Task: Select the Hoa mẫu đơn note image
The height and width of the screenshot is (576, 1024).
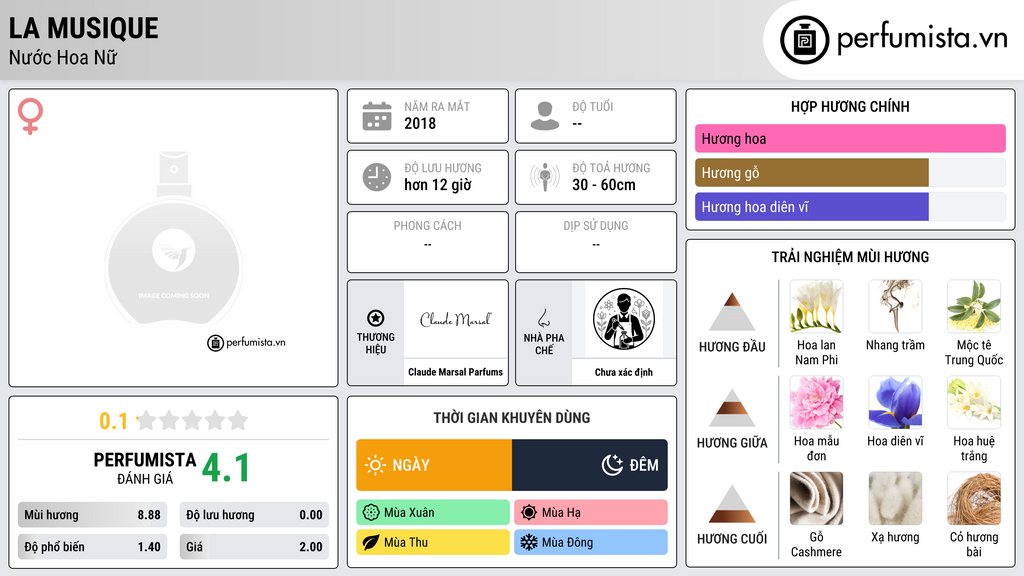Action: [x=816, y=402]
